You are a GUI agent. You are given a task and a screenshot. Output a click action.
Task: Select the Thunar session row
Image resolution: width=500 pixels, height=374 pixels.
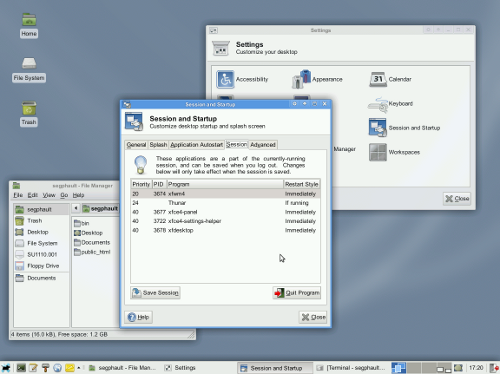225,203
